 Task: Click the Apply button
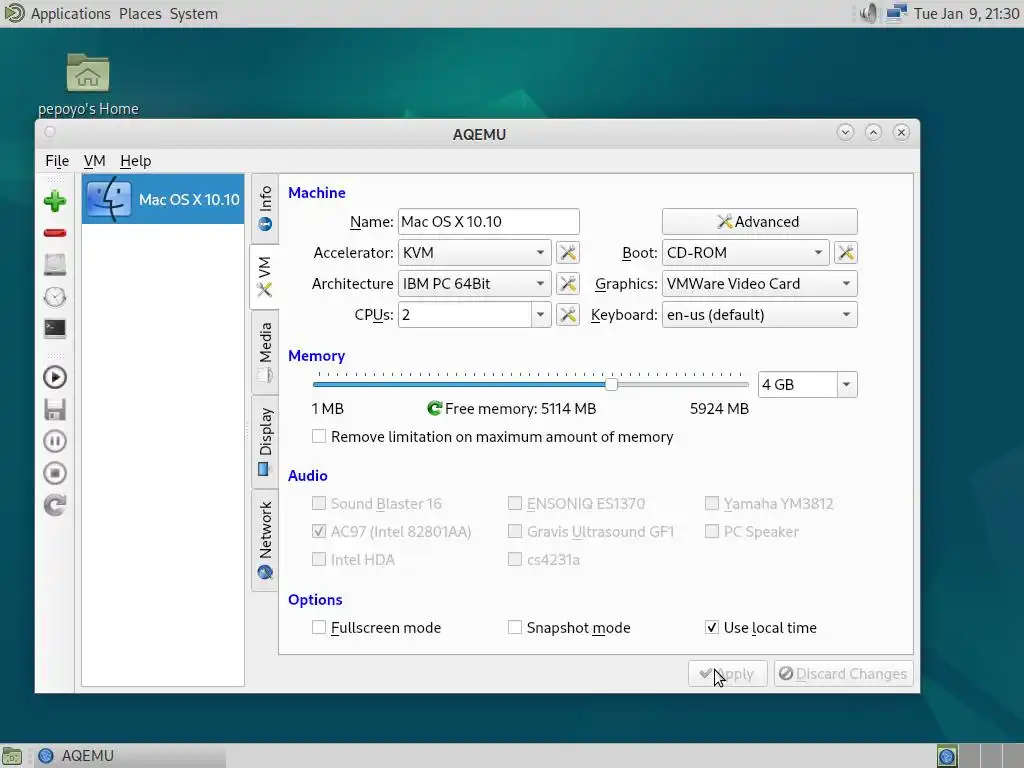[x=728, y=674]
